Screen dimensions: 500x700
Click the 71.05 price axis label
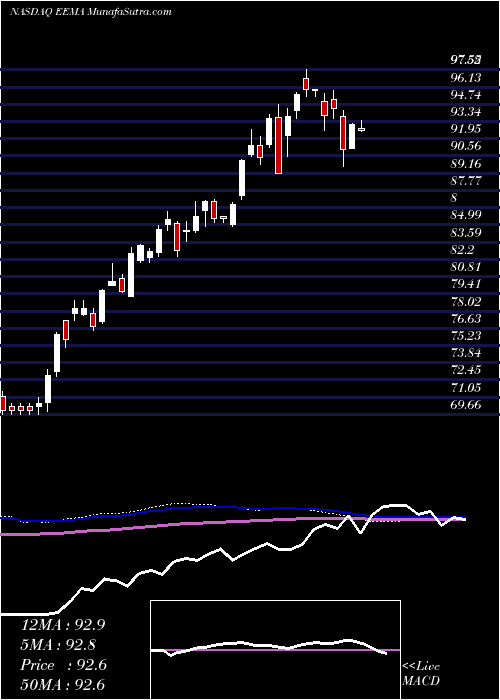(x=466, y=388)
